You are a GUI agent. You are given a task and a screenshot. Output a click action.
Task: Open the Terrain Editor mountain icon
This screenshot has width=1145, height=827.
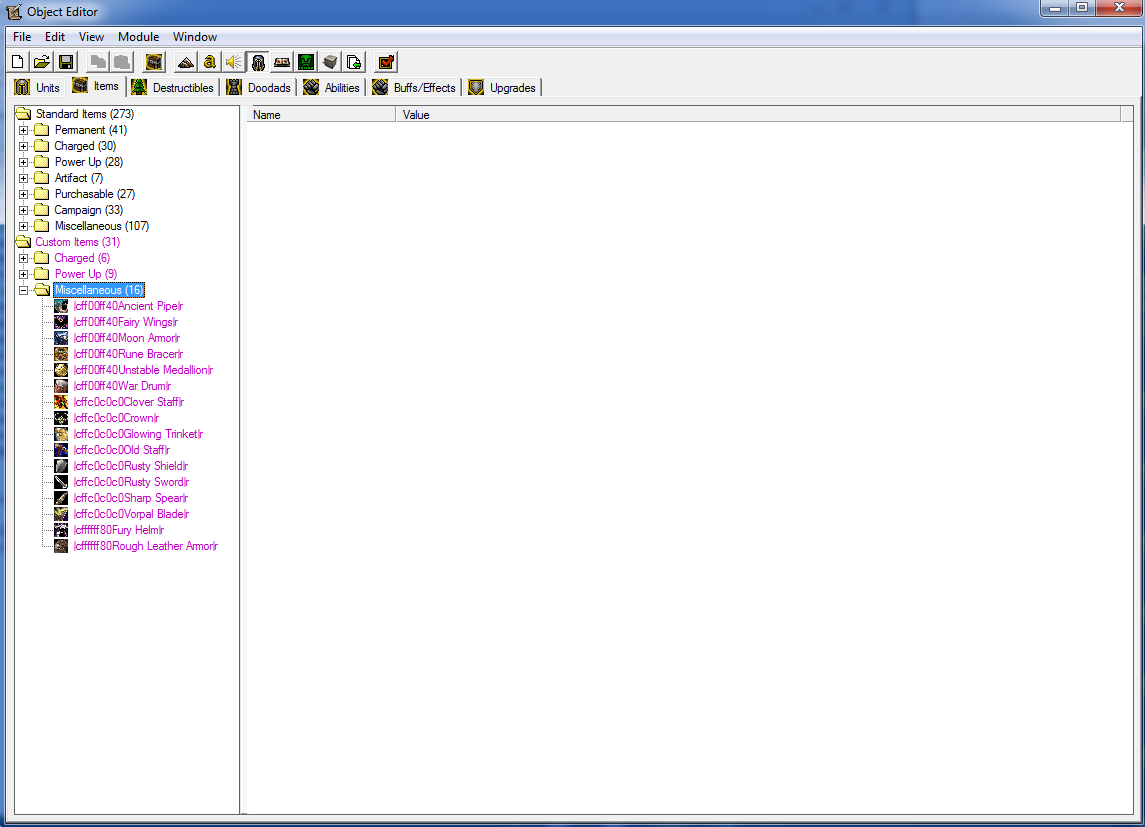(x=185, y=62)
